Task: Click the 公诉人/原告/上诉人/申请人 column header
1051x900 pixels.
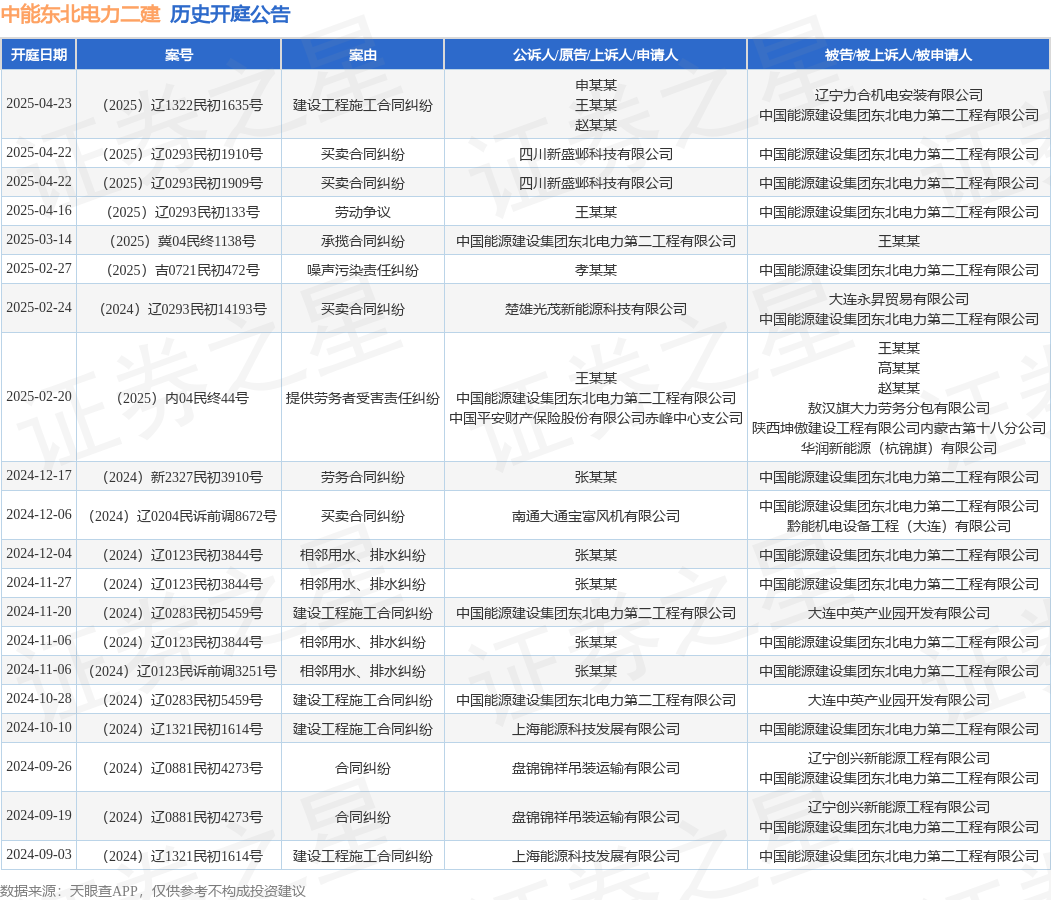Action: coord(595,54)
